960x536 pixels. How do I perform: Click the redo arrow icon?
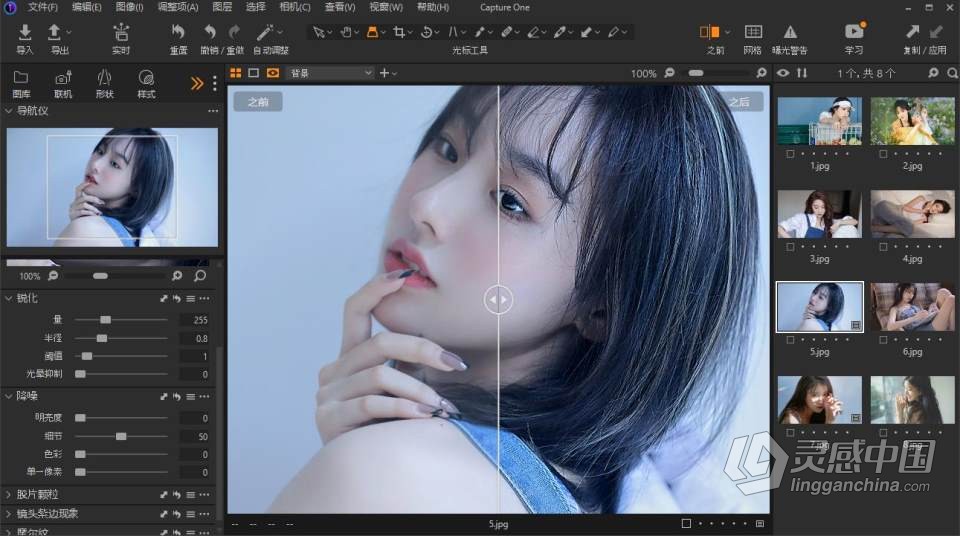pyautogui.click(x=234, y=32)
